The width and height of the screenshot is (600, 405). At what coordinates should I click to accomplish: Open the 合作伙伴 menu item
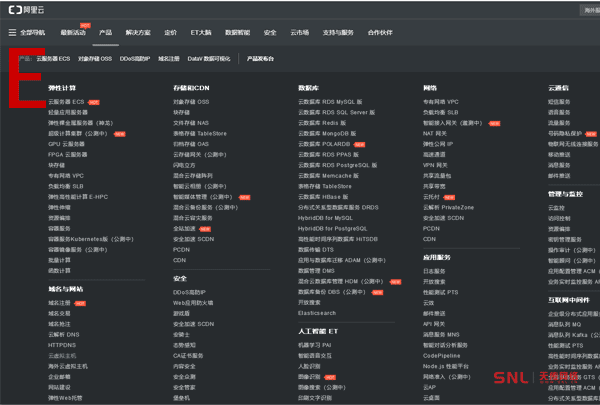(x=380, y=33)
